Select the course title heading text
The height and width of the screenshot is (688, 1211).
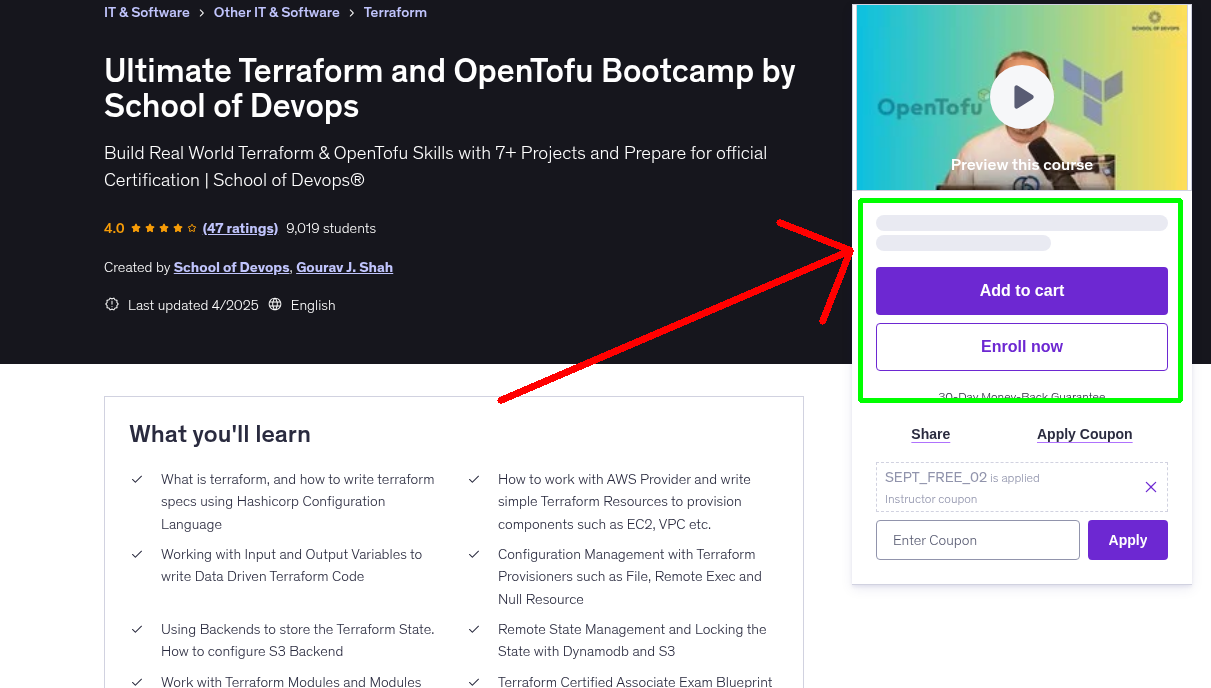pos(450,88)
